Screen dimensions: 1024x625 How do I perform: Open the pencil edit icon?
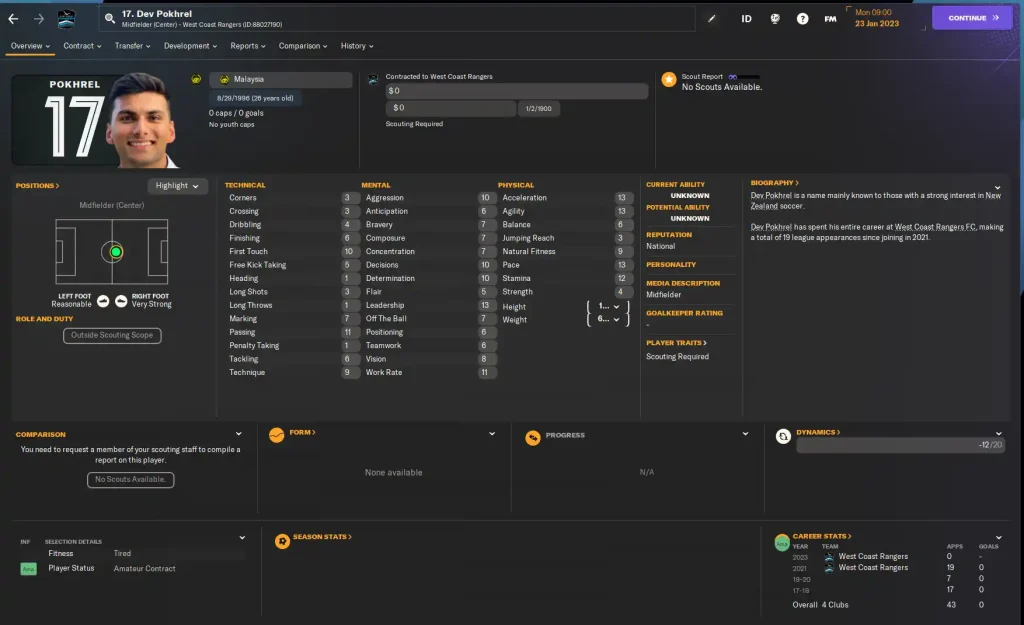point(712,19)
